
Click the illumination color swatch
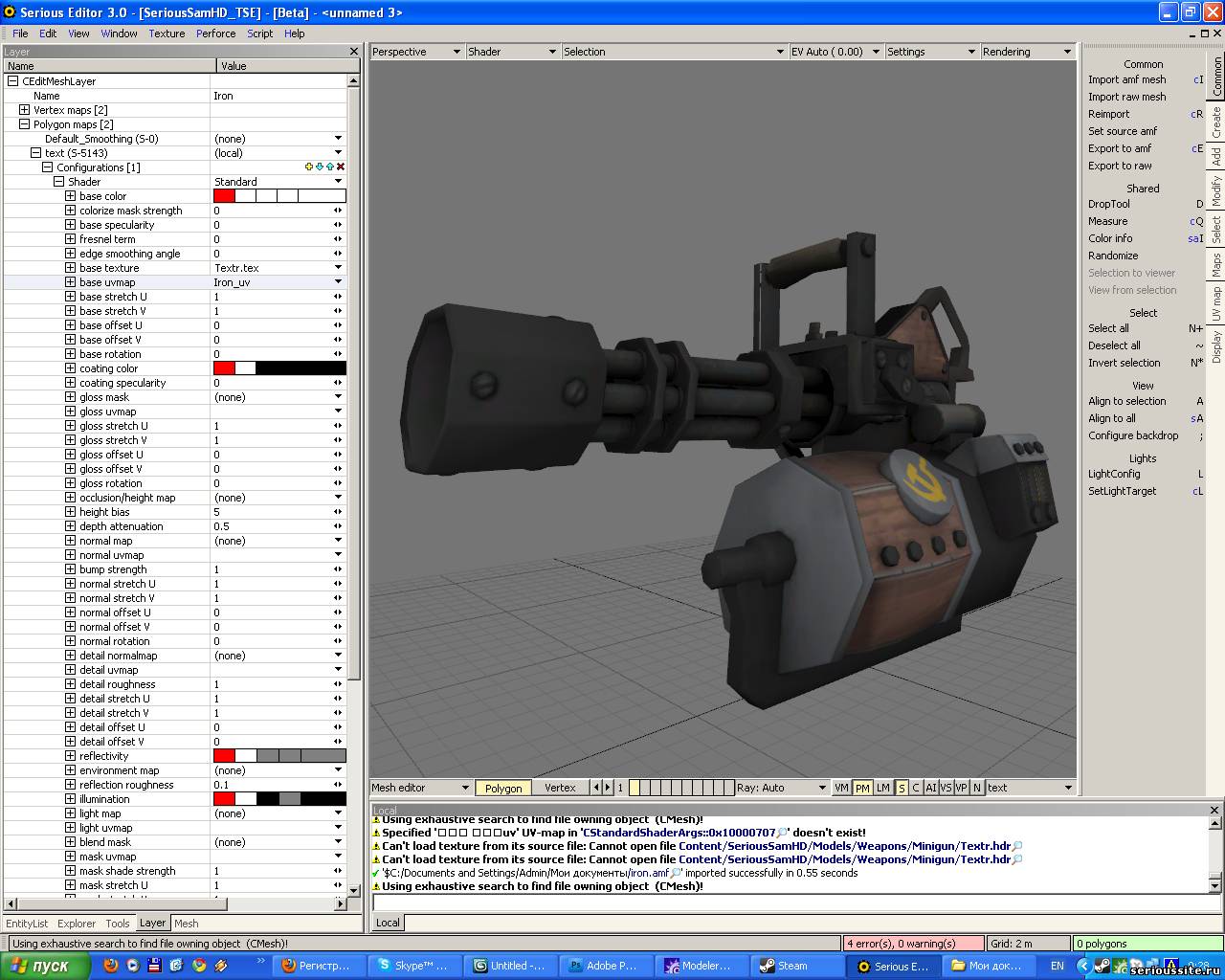click(278, 799)
